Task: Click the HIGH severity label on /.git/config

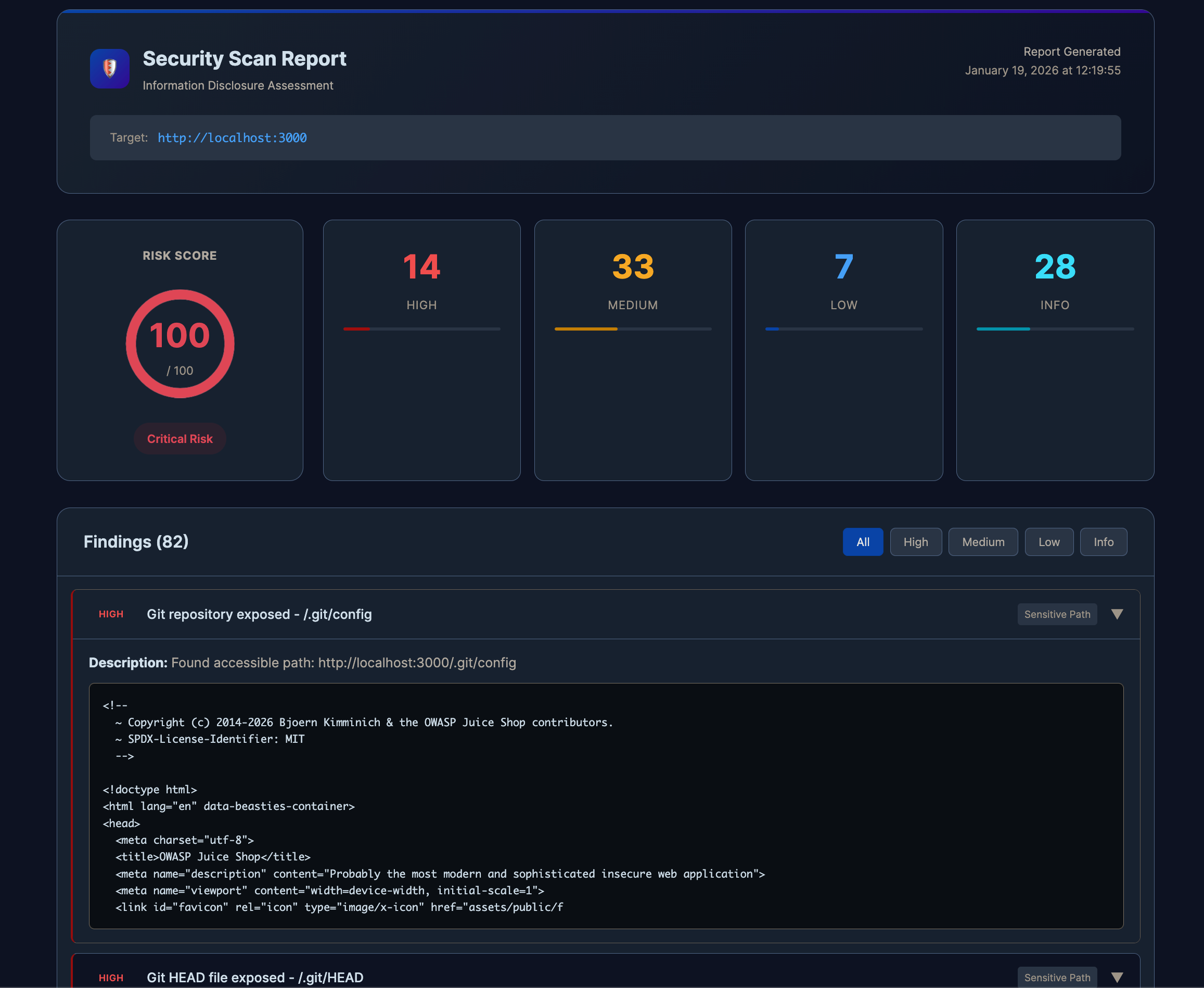Action: 111,614
